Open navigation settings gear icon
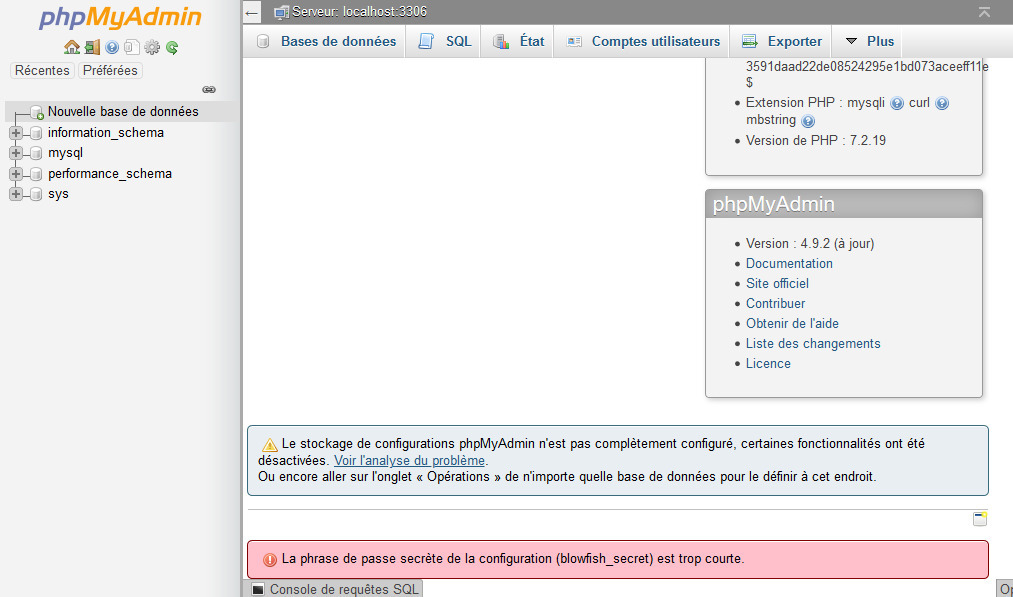 coord(152,47)
